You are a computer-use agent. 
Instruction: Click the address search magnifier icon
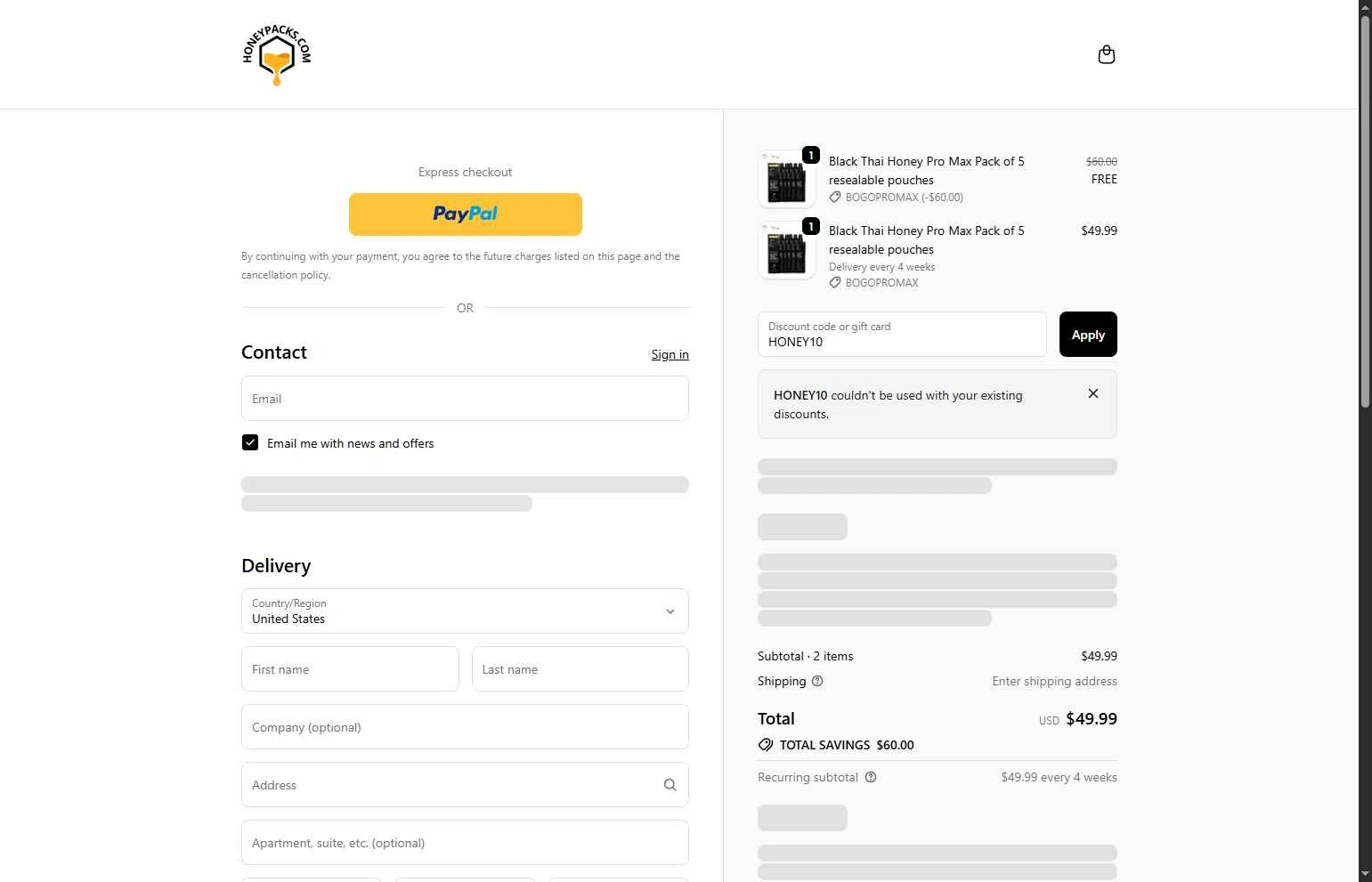[670, 785]
